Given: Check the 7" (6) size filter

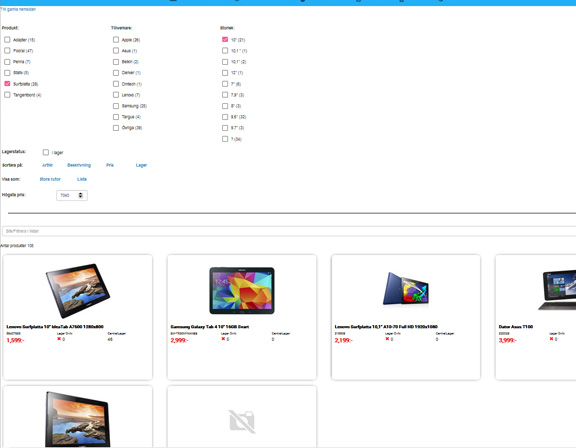Looking at the screenshot, I should pyautogui.click(x=225, y=84).
